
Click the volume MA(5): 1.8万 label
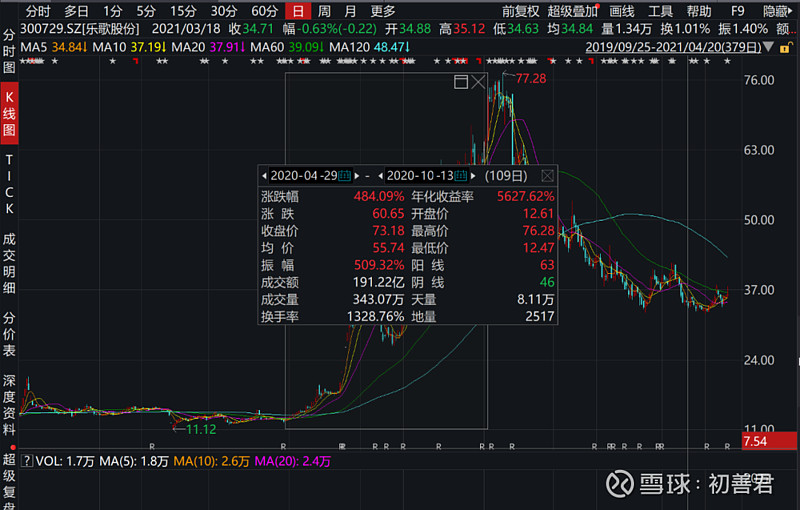pyautogui.click(x=134, y=462)
